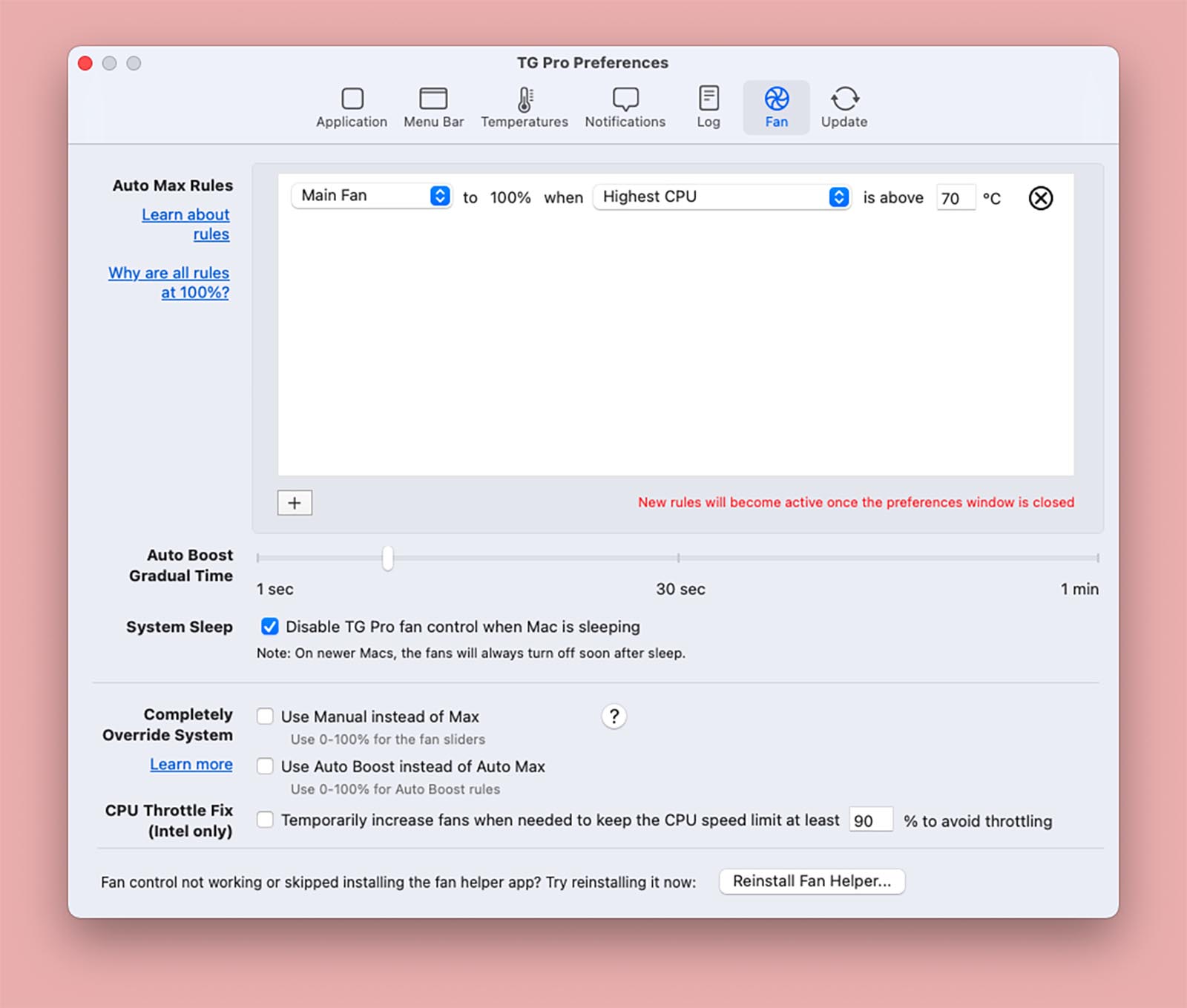This screenshot has width=1187, height=1008.
Task: Enable Use Manual instead of Max
Action: pos(265,717)
